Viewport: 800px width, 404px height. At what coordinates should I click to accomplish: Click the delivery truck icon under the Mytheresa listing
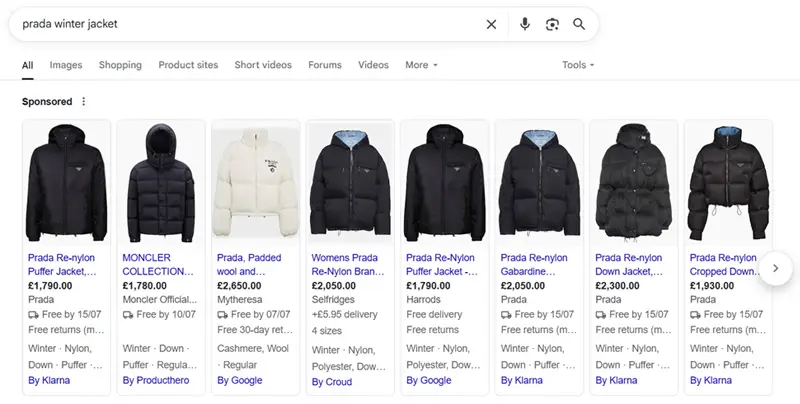click(222, 315)
